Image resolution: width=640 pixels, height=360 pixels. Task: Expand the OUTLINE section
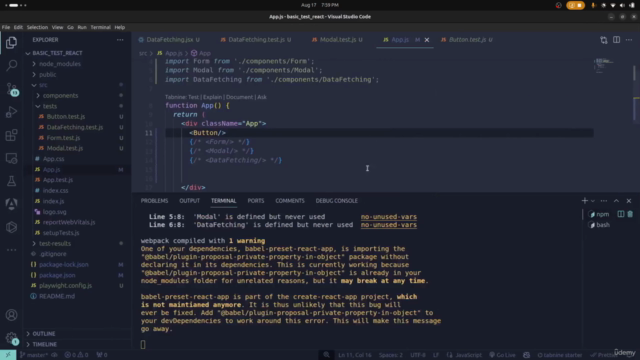point(44,333)
